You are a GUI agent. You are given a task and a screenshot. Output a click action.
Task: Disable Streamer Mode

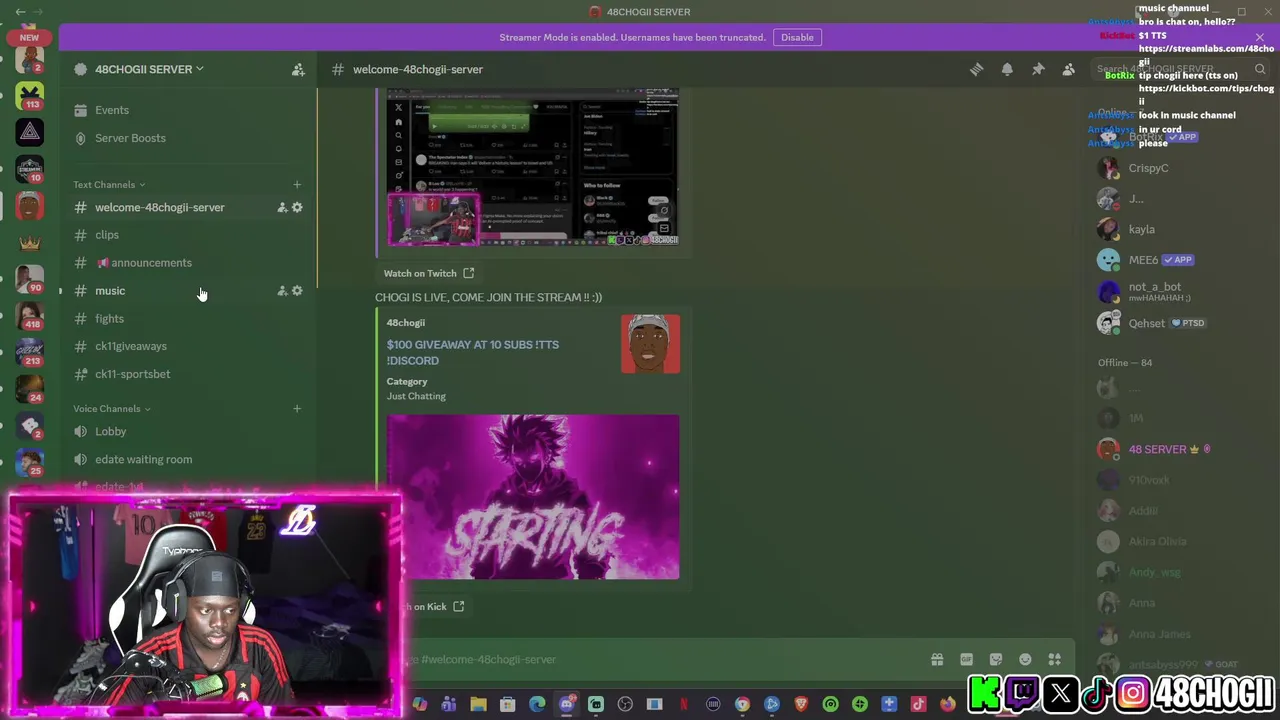click(x=797, y=37)
